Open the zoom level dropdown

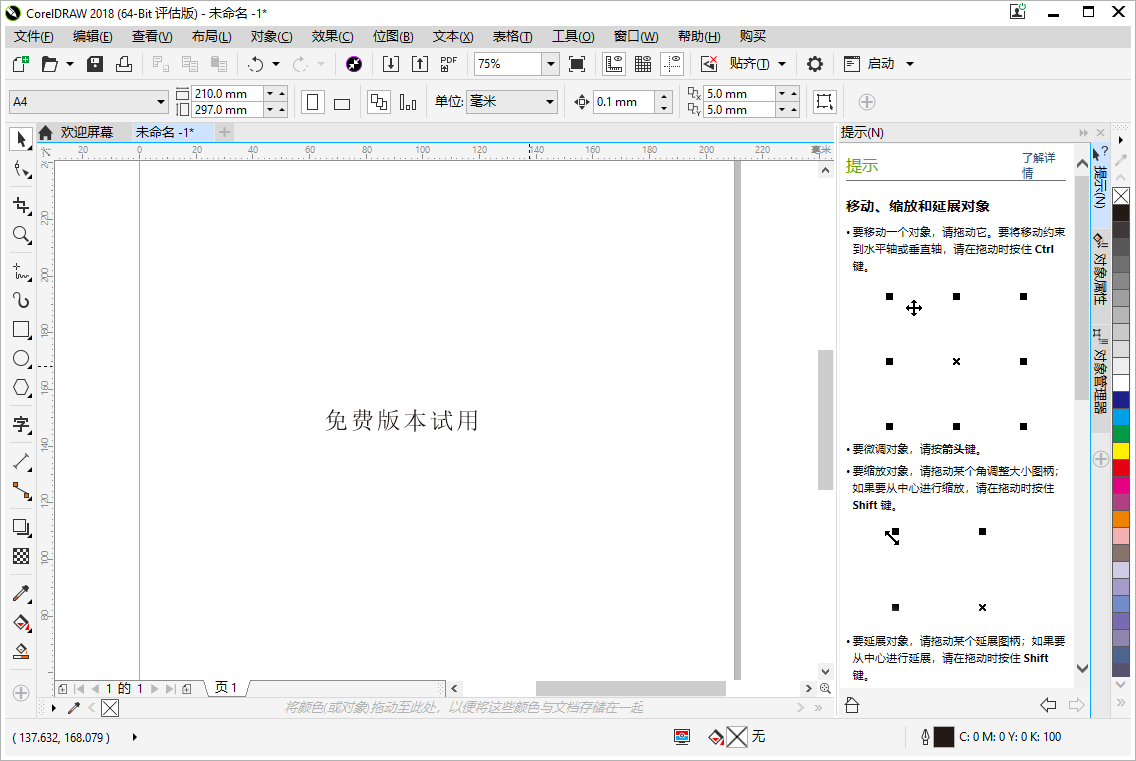click(551, 64)
